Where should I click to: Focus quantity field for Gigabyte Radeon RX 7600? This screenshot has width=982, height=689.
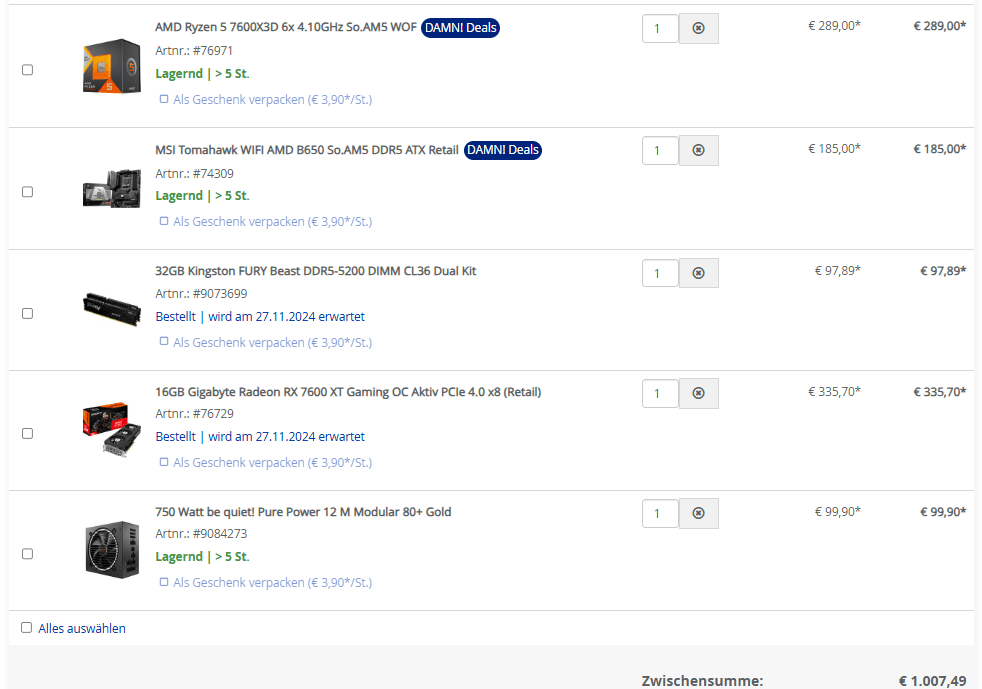click(660, 393)
